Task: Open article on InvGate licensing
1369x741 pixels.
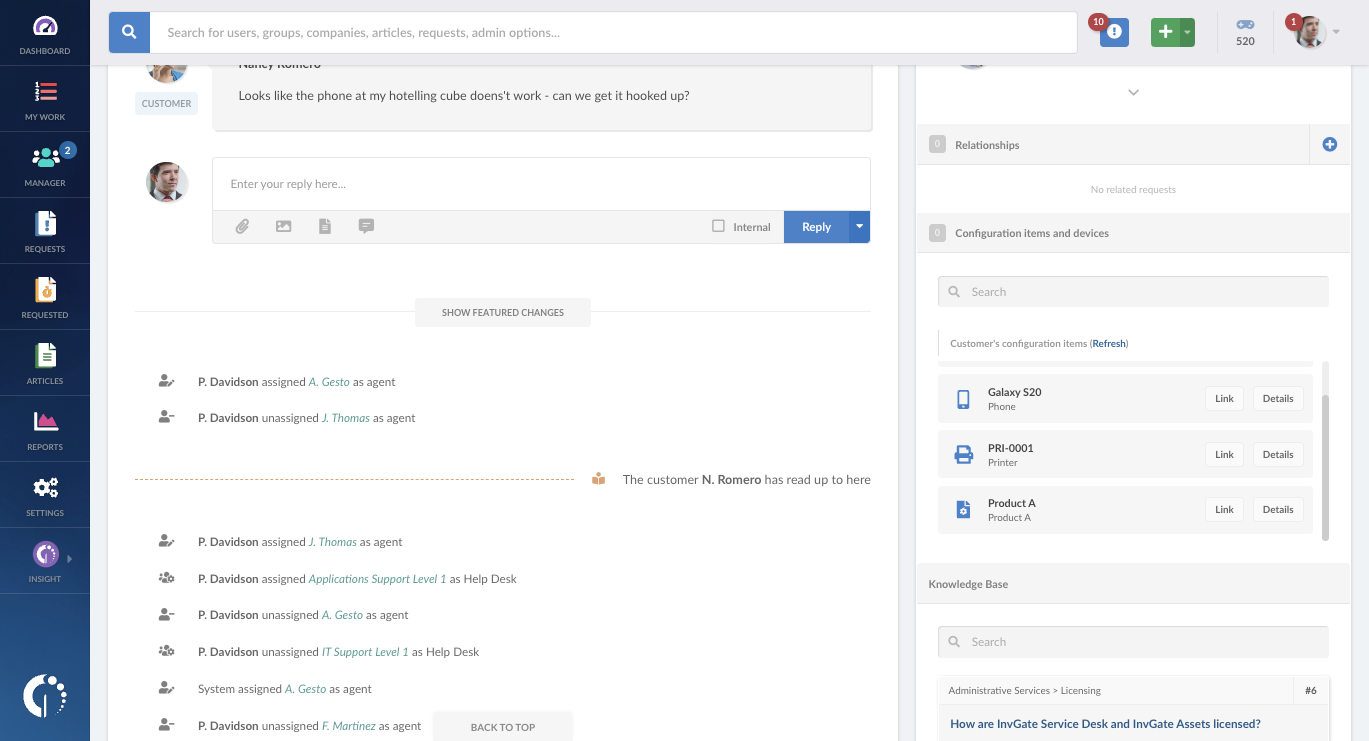Action: click(x=1105, y=724)
